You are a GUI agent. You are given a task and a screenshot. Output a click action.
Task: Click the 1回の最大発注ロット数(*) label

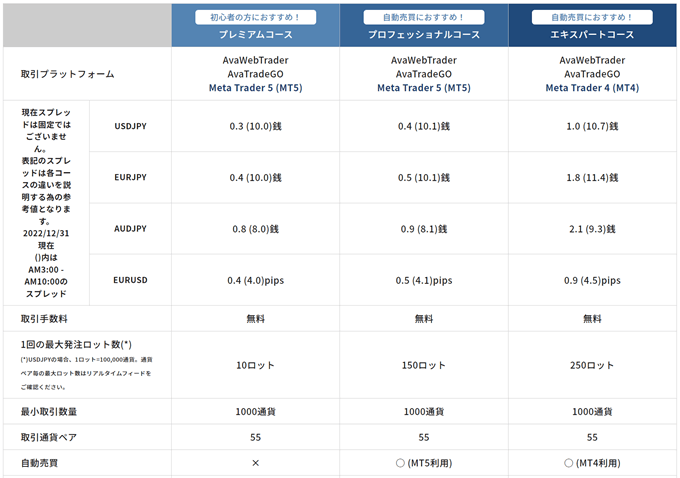[76, 344]
